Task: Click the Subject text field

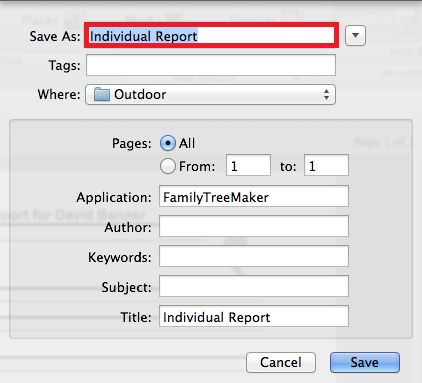Action: click(x=254, y=286)
